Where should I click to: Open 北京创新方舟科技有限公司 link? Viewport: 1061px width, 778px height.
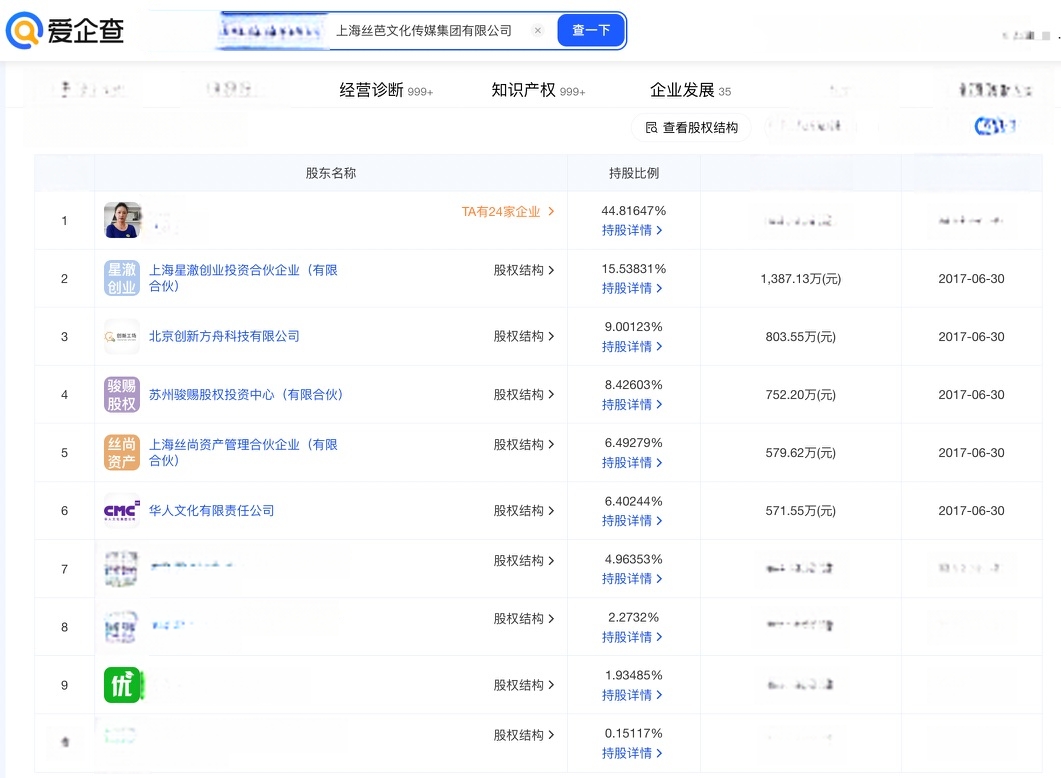point(224,336)
